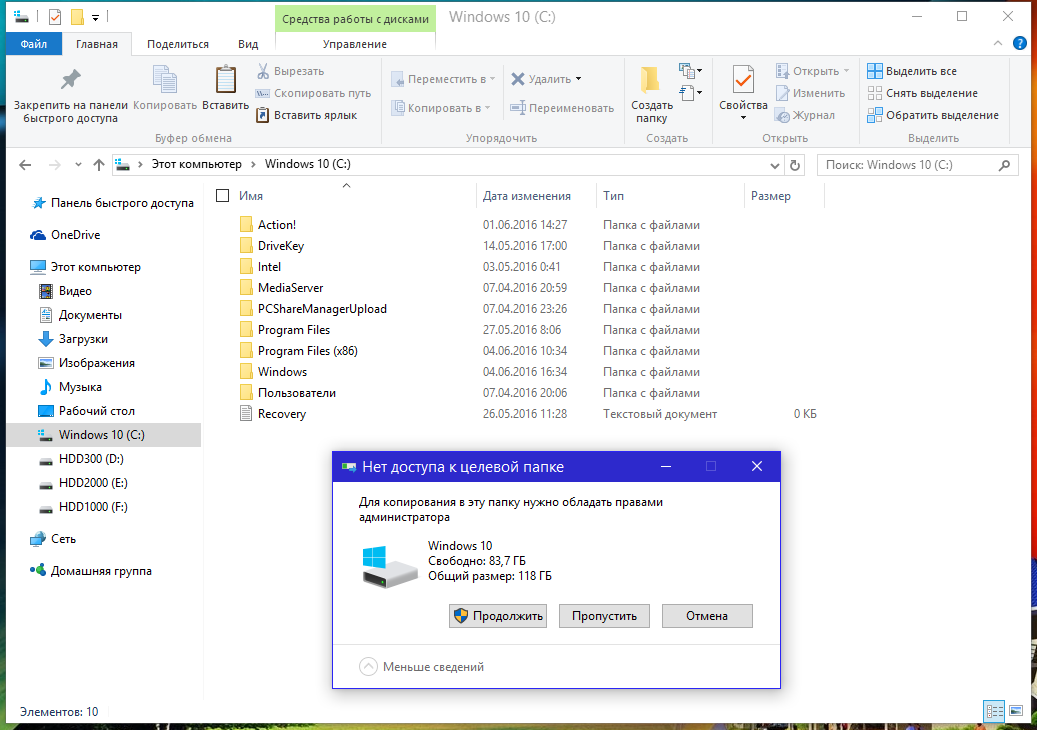This screenshot has height=730, width=1037.
Task: Go up one level with up arrow
Action: [x=98, y=165]
